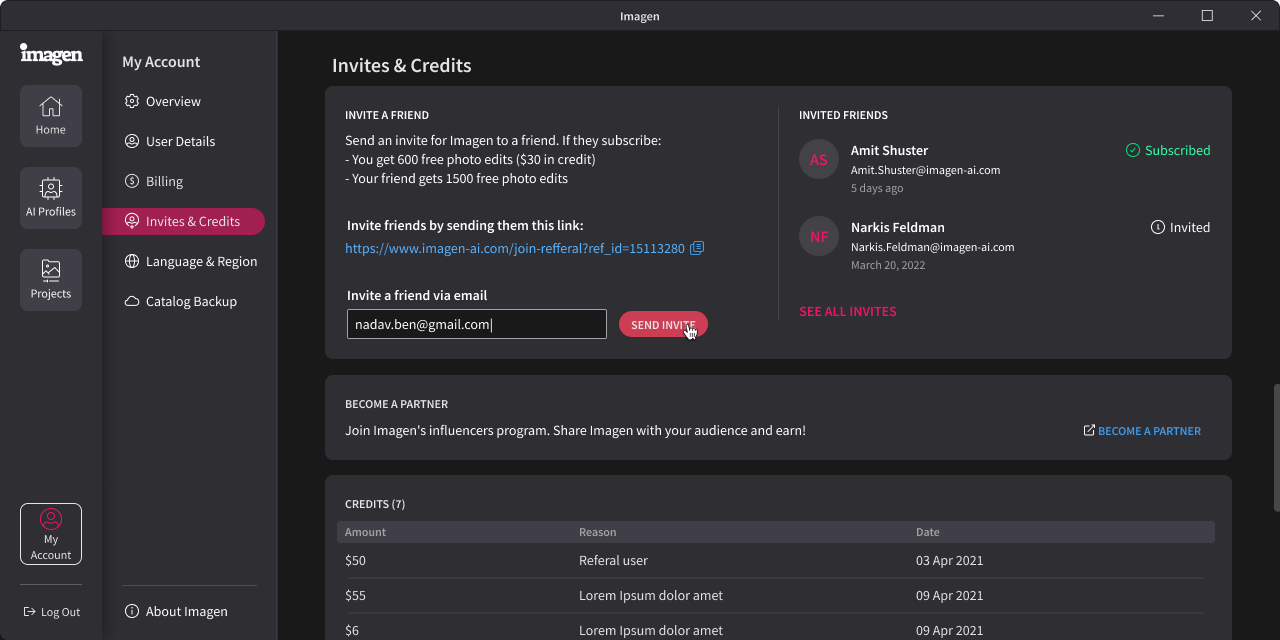
Task: Open AI Profiles using the chip icon
Action: click(51, 188)
